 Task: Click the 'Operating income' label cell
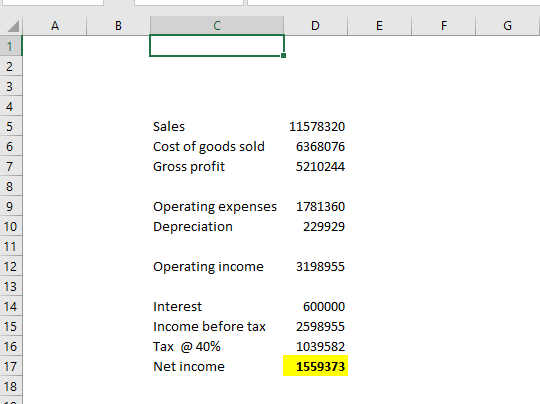click(217, 266)
